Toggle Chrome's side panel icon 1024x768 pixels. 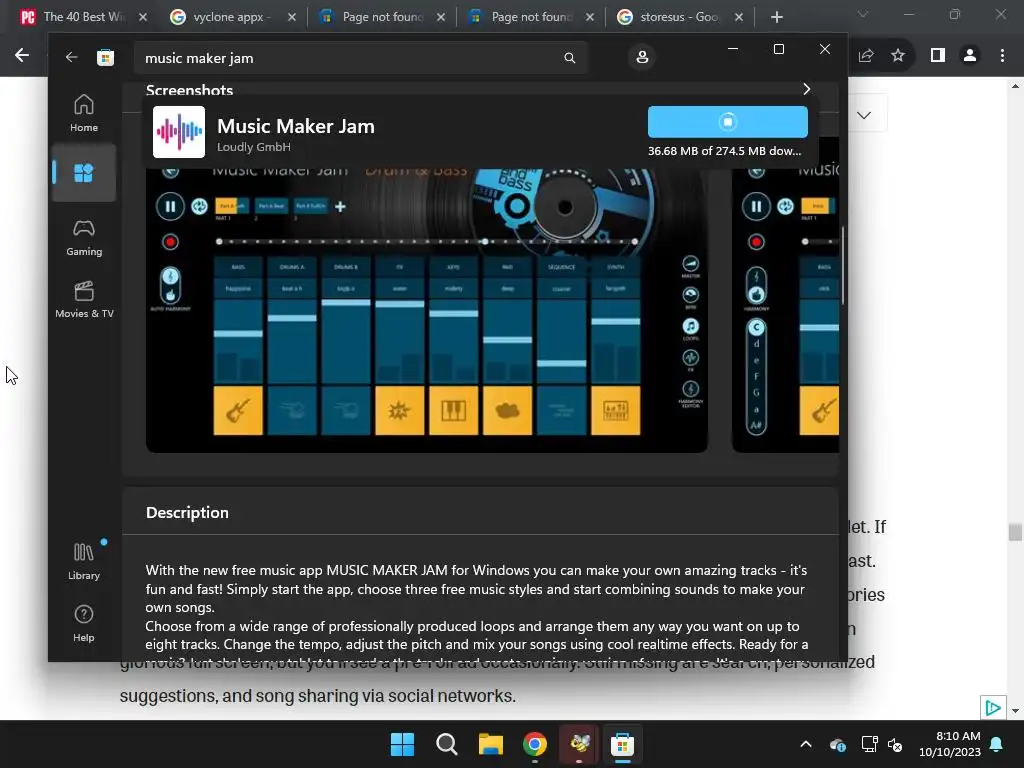pyautogui.click(x=938, y=56)
